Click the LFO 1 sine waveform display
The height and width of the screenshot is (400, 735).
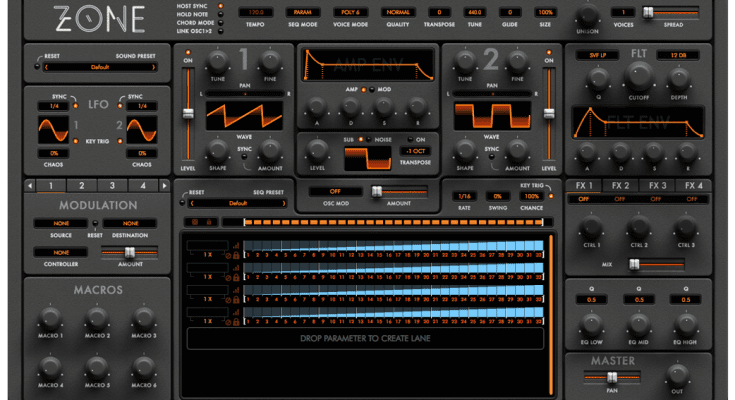(52, 129)
